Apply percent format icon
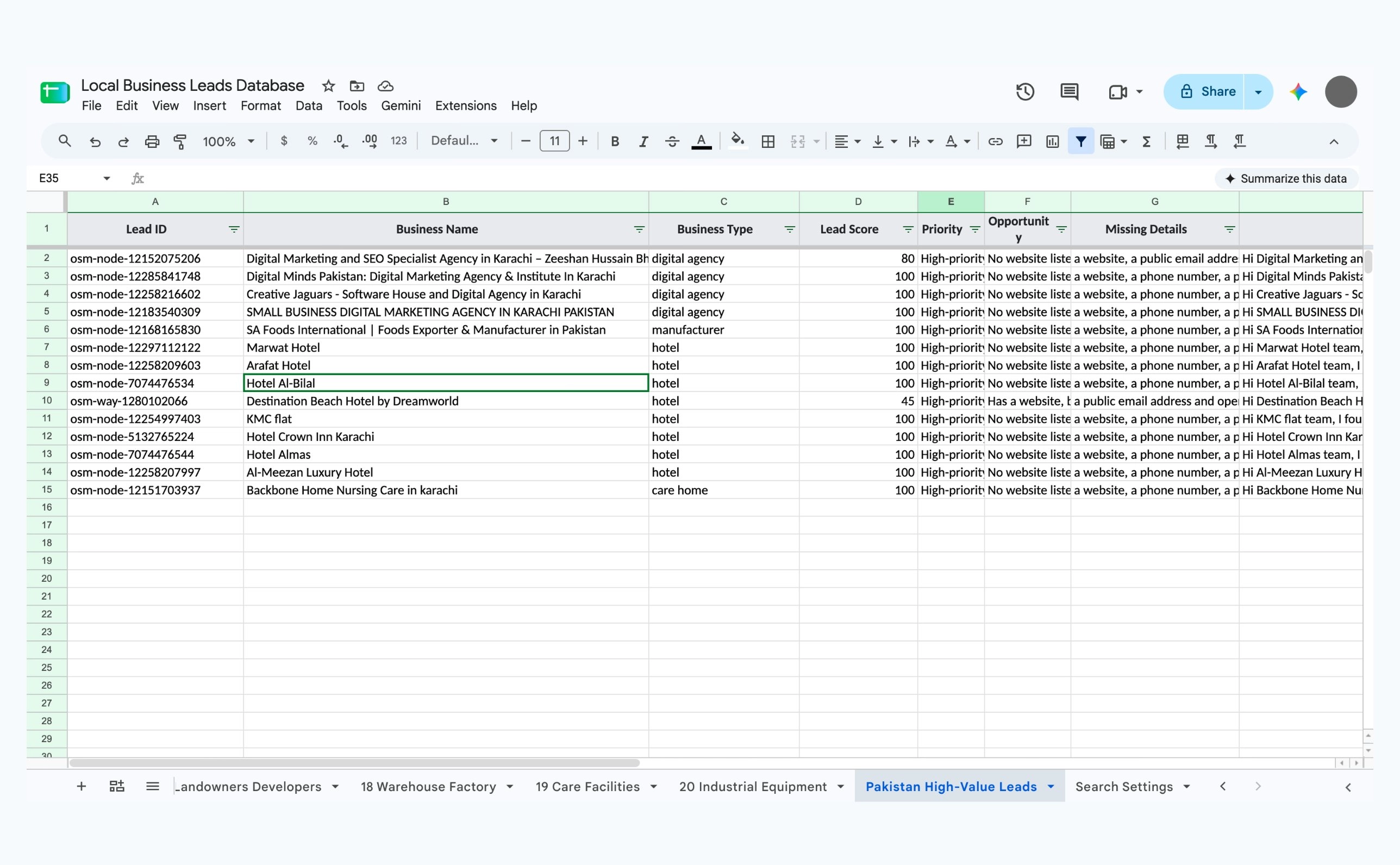 coord(312,141)
